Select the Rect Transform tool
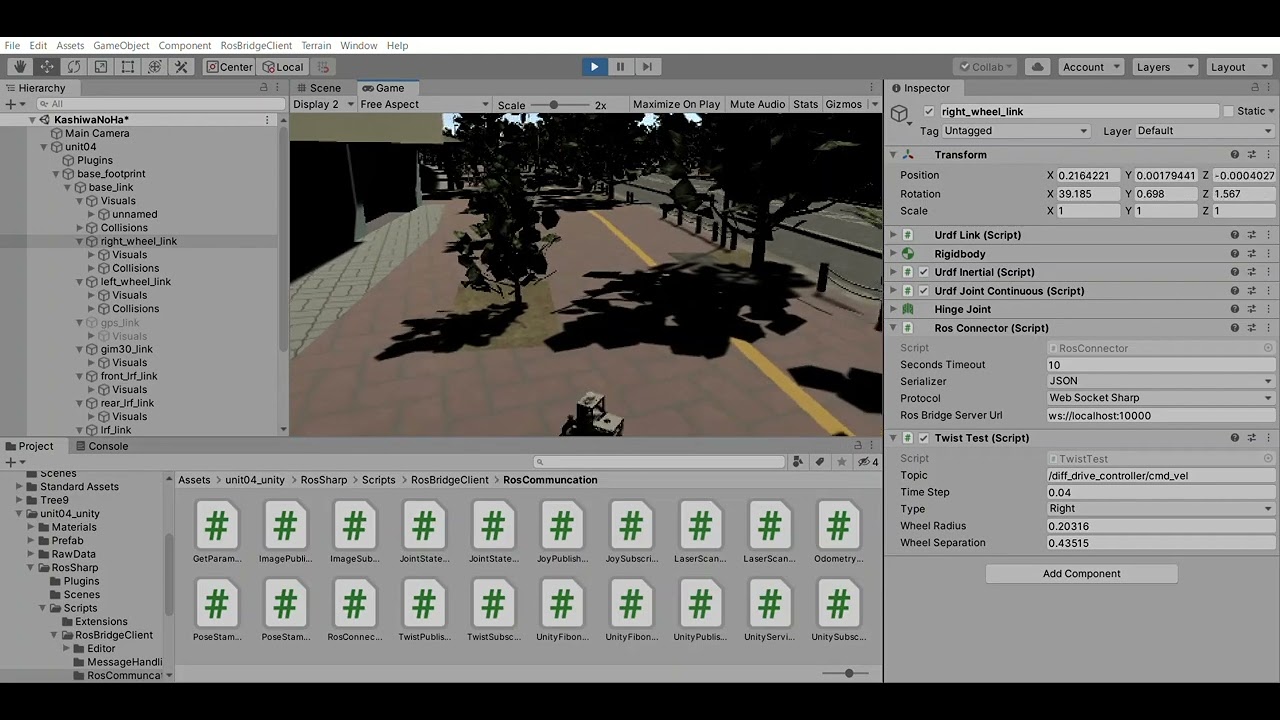The image size is (1280, 720). (x=128, y=67)
